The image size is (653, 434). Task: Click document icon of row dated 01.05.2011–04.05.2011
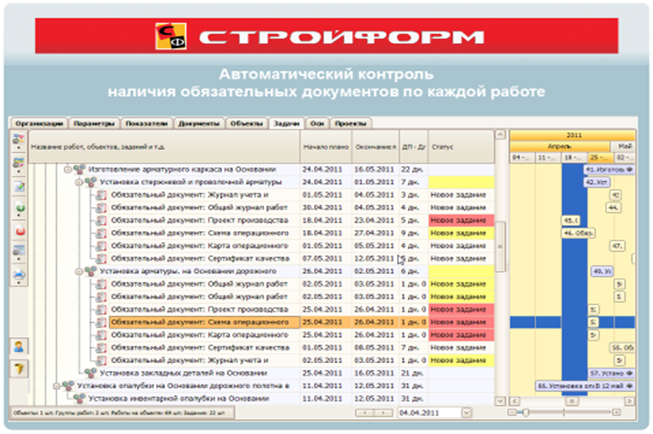point(101,195)
